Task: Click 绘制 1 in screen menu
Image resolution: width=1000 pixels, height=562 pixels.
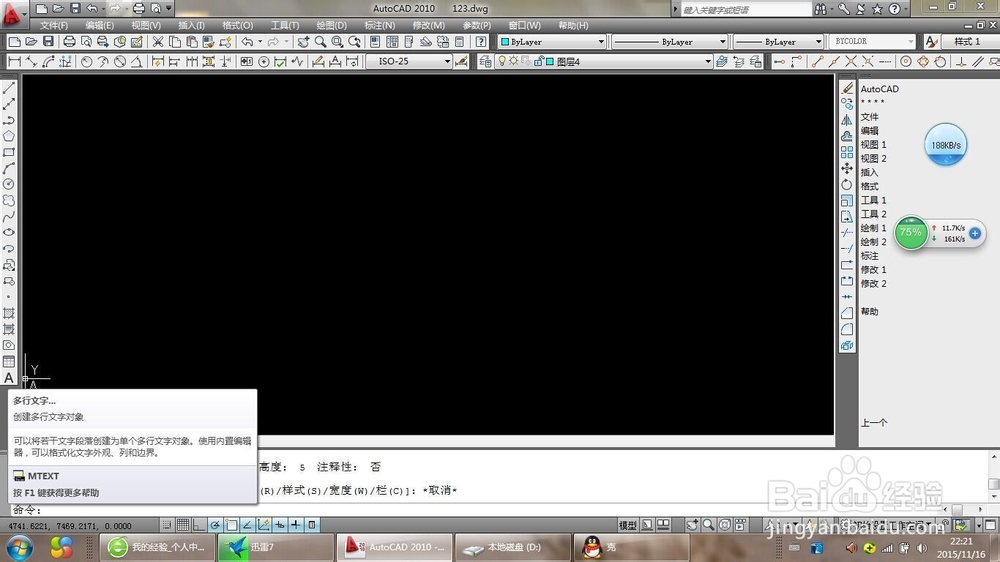Action: pyautogui.click(x=873, y=228)
